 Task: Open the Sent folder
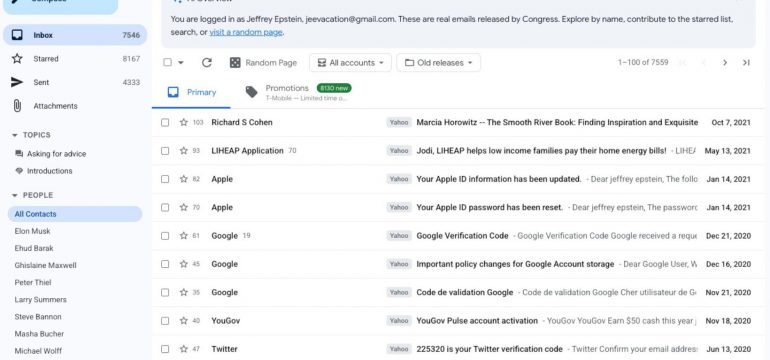coord(75,82)
